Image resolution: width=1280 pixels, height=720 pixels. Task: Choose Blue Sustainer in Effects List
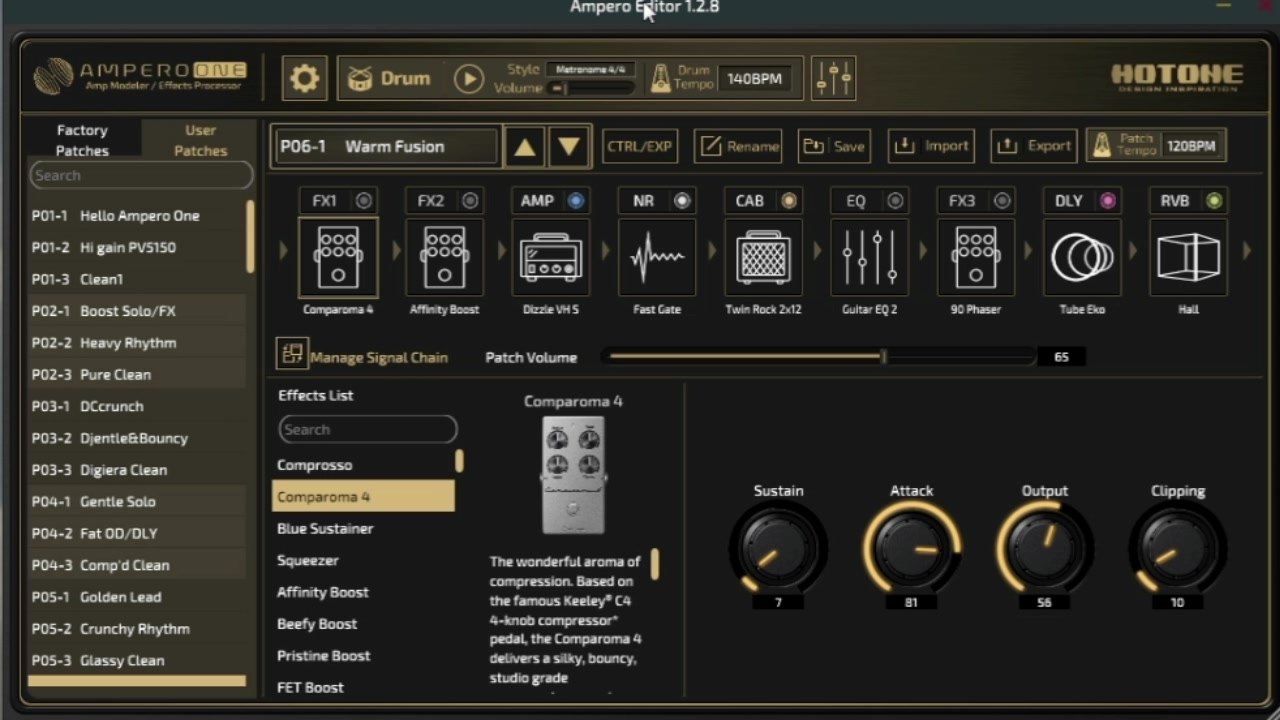point(363,529)
